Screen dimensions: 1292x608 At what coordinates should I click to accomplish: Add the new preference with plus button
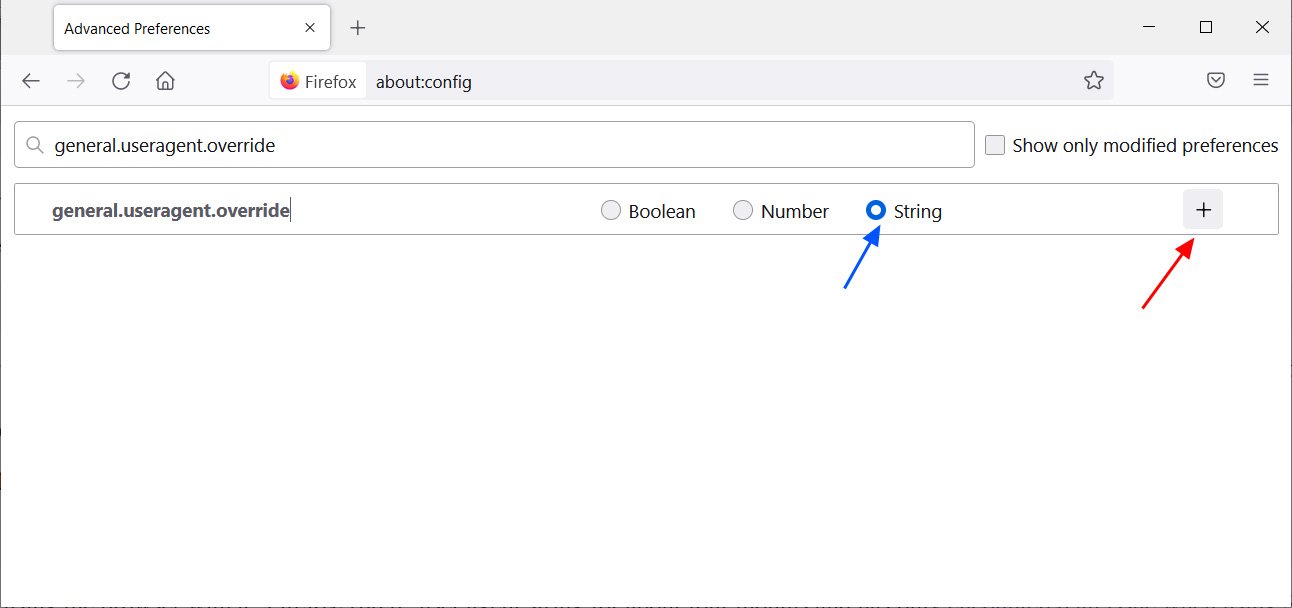[x=1203, y=210]
